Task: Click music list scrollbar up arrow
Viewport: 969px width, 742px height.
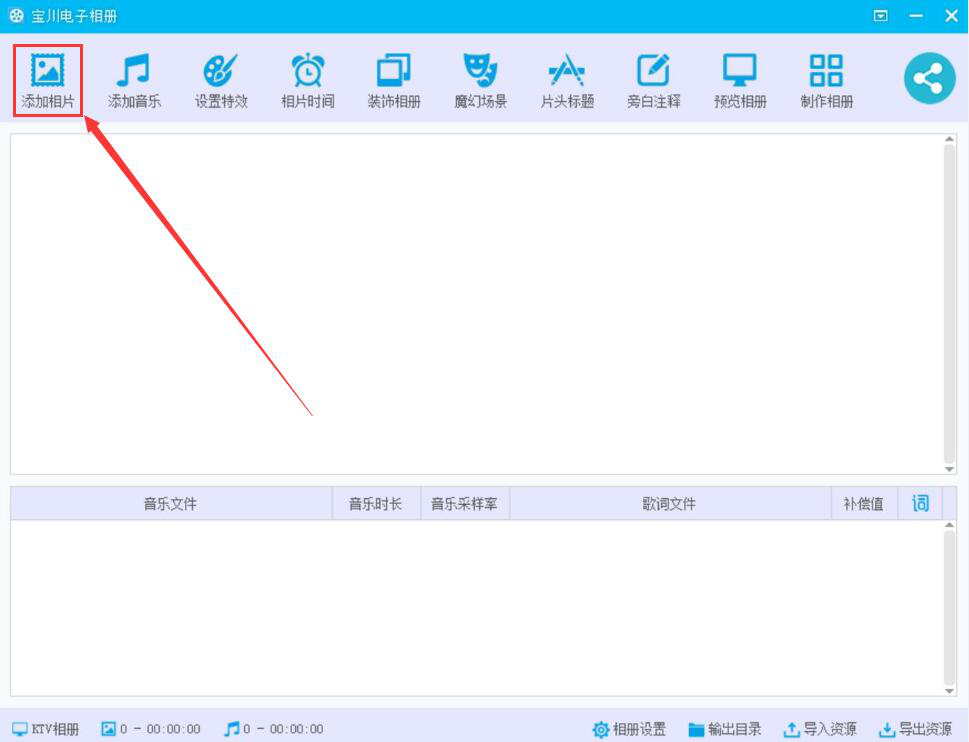Action: [950, 525]
